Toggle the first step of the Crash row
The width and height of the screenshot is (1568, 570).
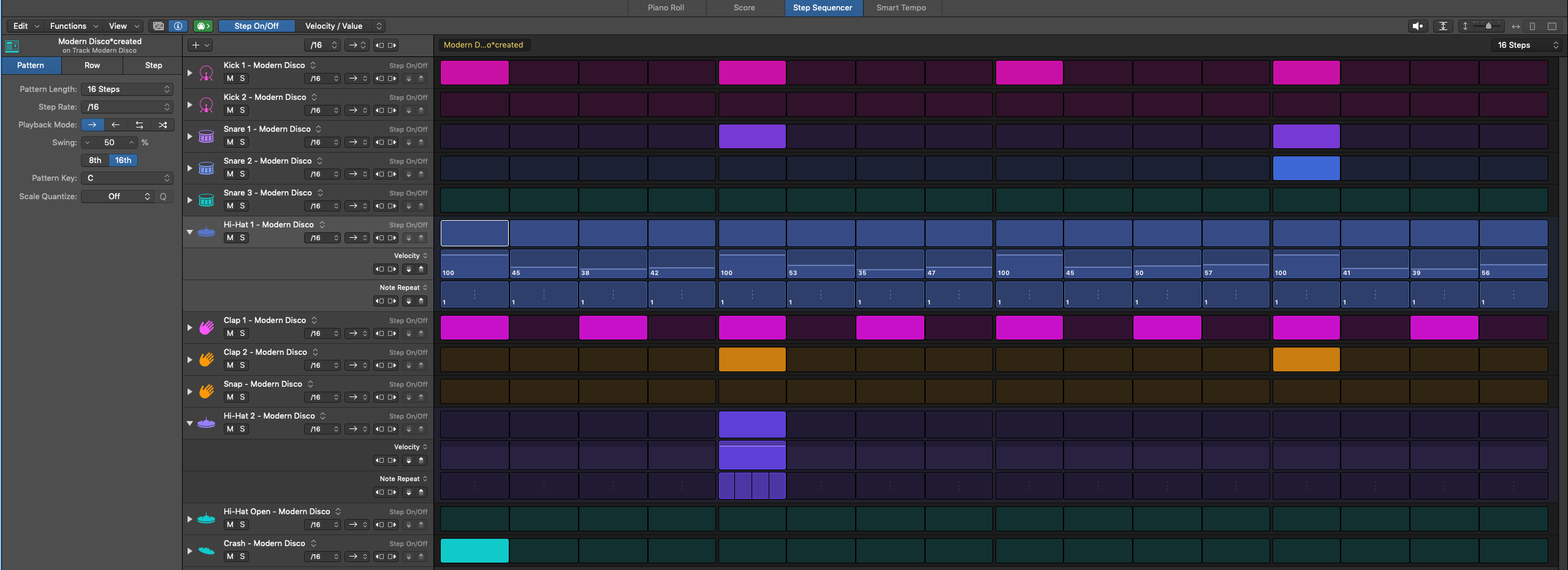coord(474,550)
